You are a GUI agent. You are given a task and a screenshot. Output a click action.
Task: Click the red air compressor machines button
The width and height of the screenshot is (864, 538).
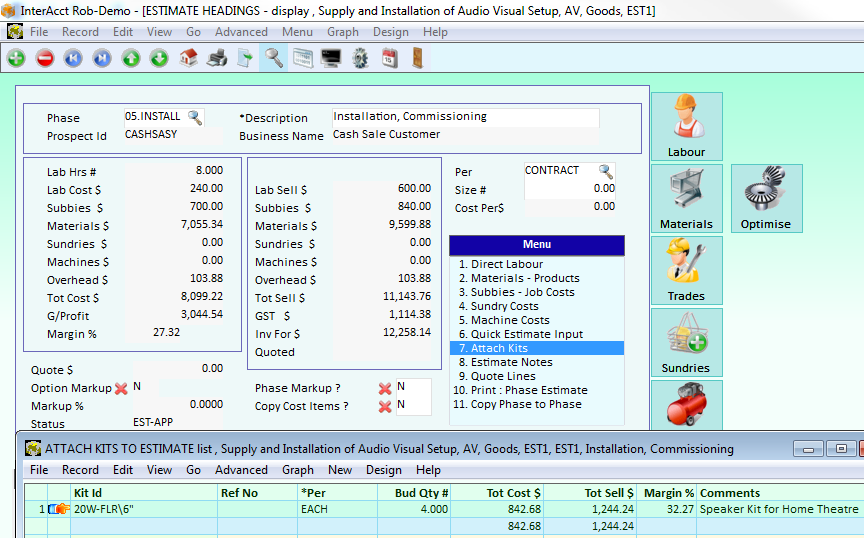pyautogui.click(x=687, y=406)
